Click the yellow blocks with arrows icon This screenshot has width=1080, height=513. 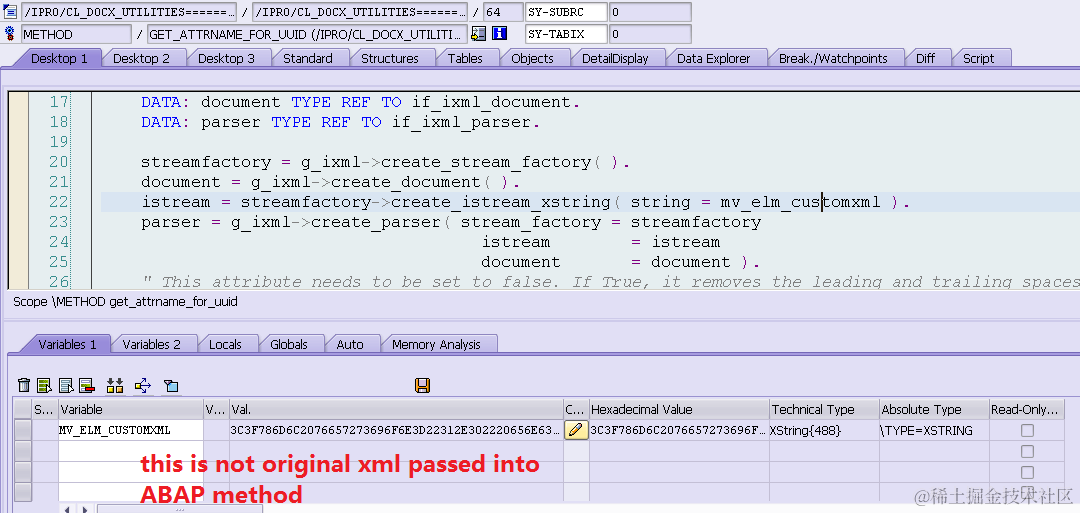115,386
